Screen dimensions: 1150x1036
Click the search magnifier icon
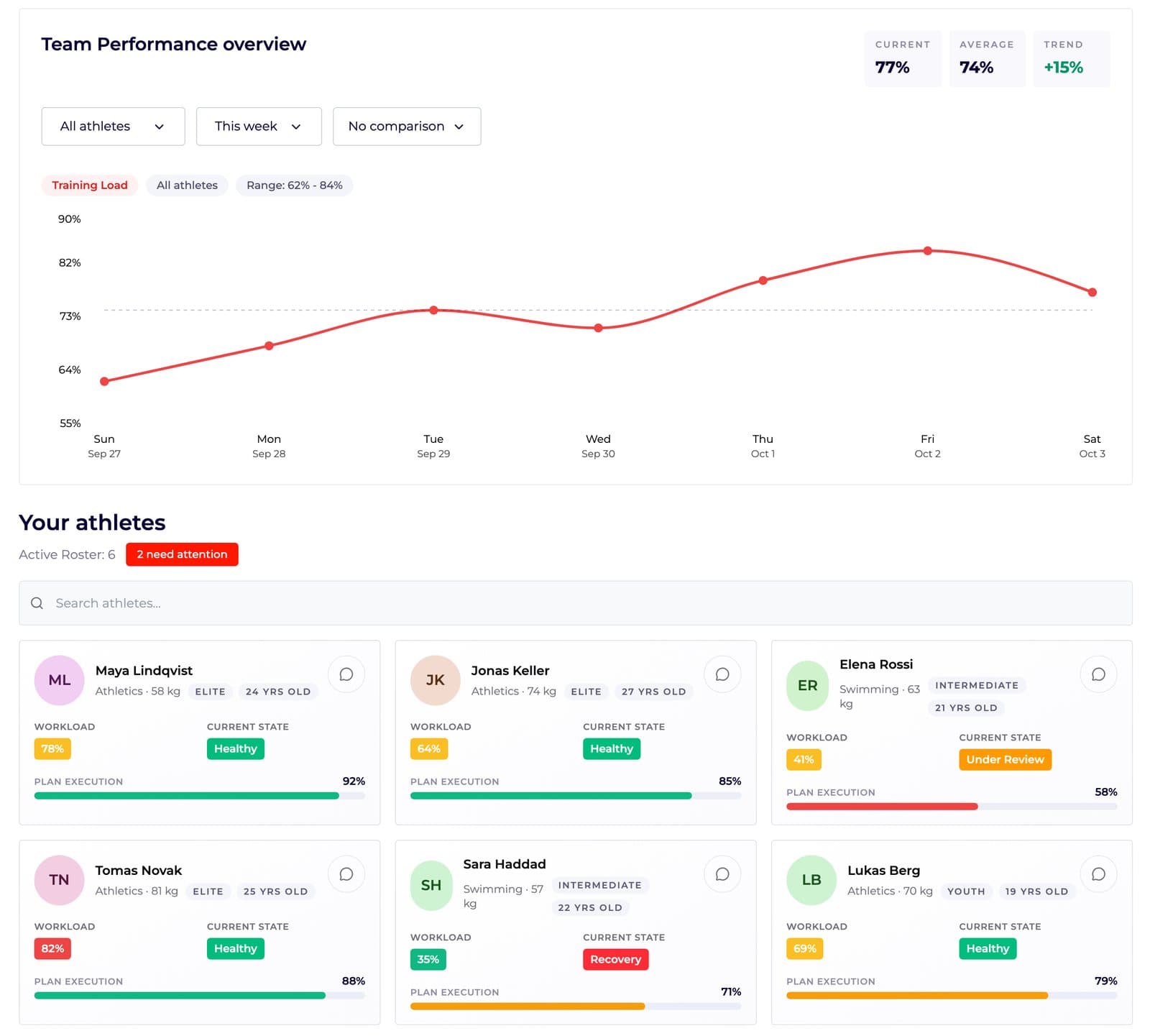click(x=37, y=603)
